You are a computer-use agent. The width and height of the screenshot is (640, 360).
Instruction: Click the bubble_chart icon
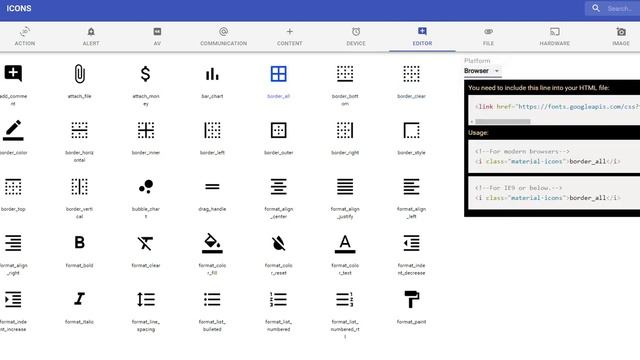point(146,187)
